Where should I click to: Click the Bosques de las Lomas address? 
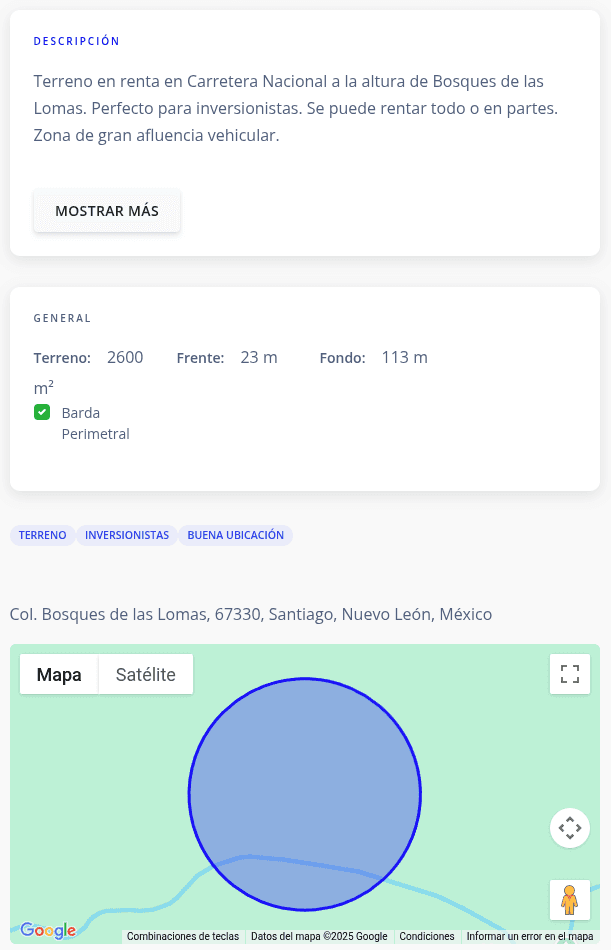pos(251,614)
